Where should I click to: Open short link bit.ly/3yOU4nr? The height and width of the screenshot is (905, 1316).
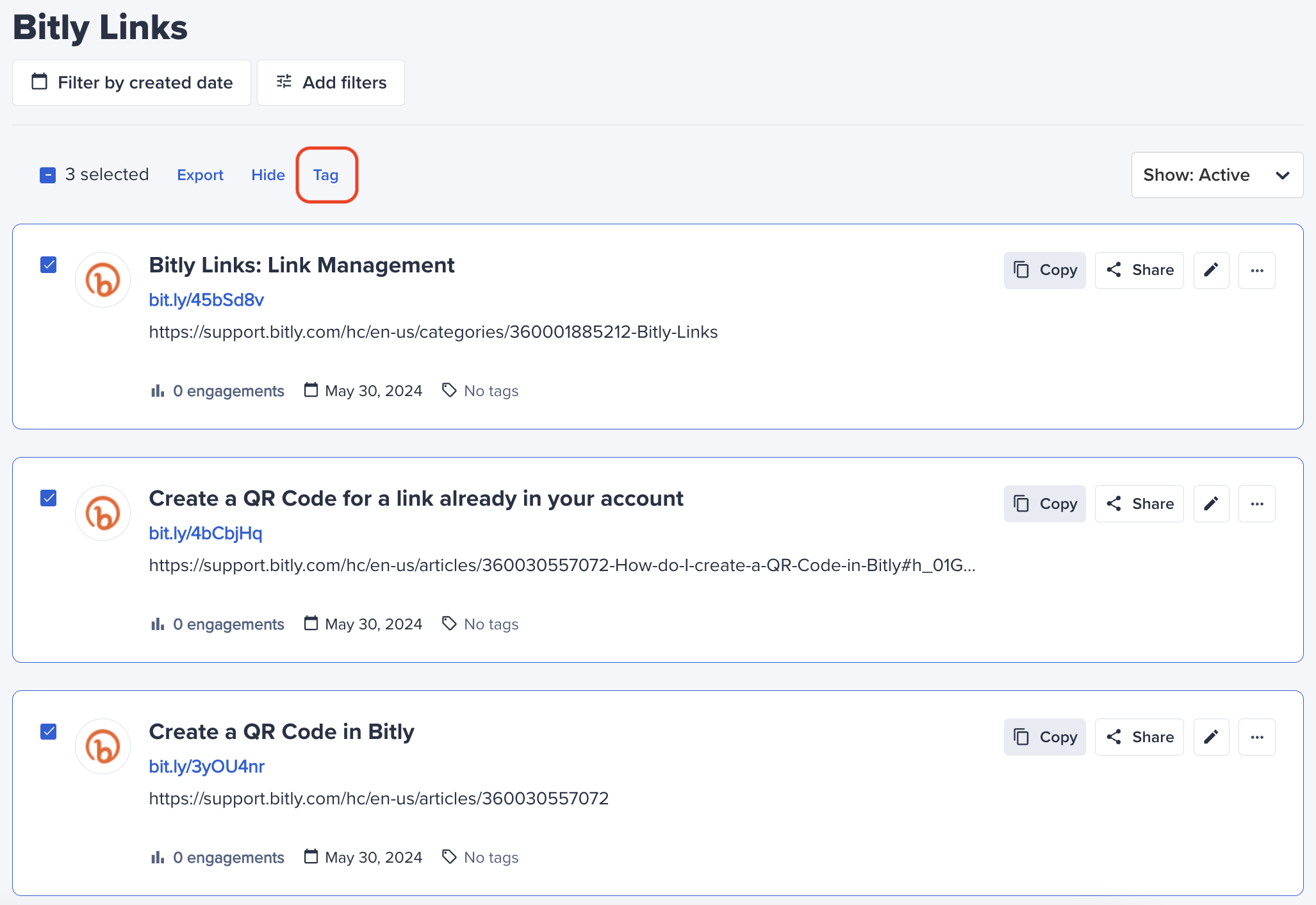206,767
